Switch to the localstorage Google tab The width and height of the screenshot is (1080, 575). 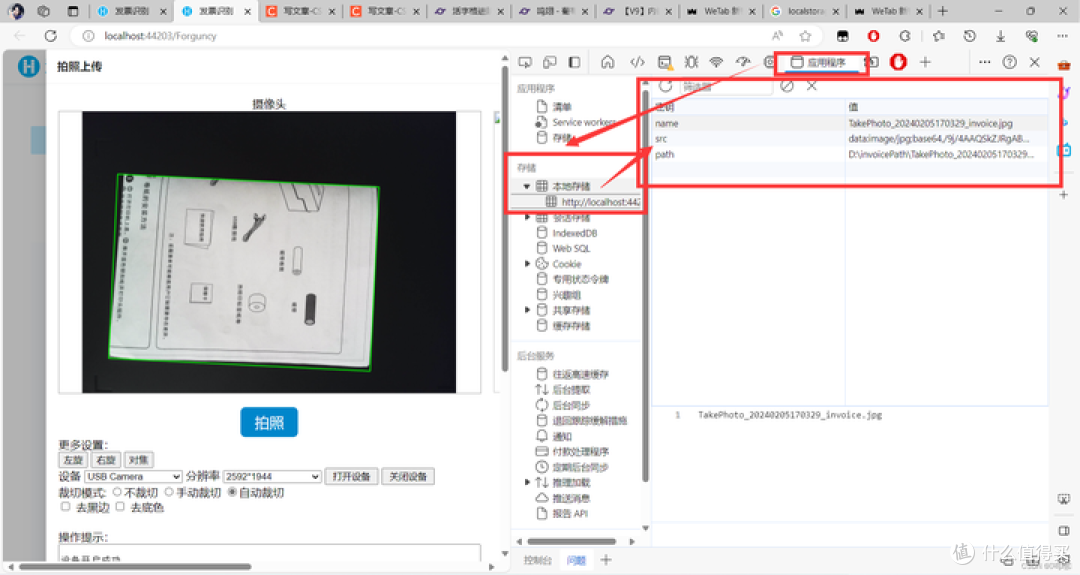804,11
